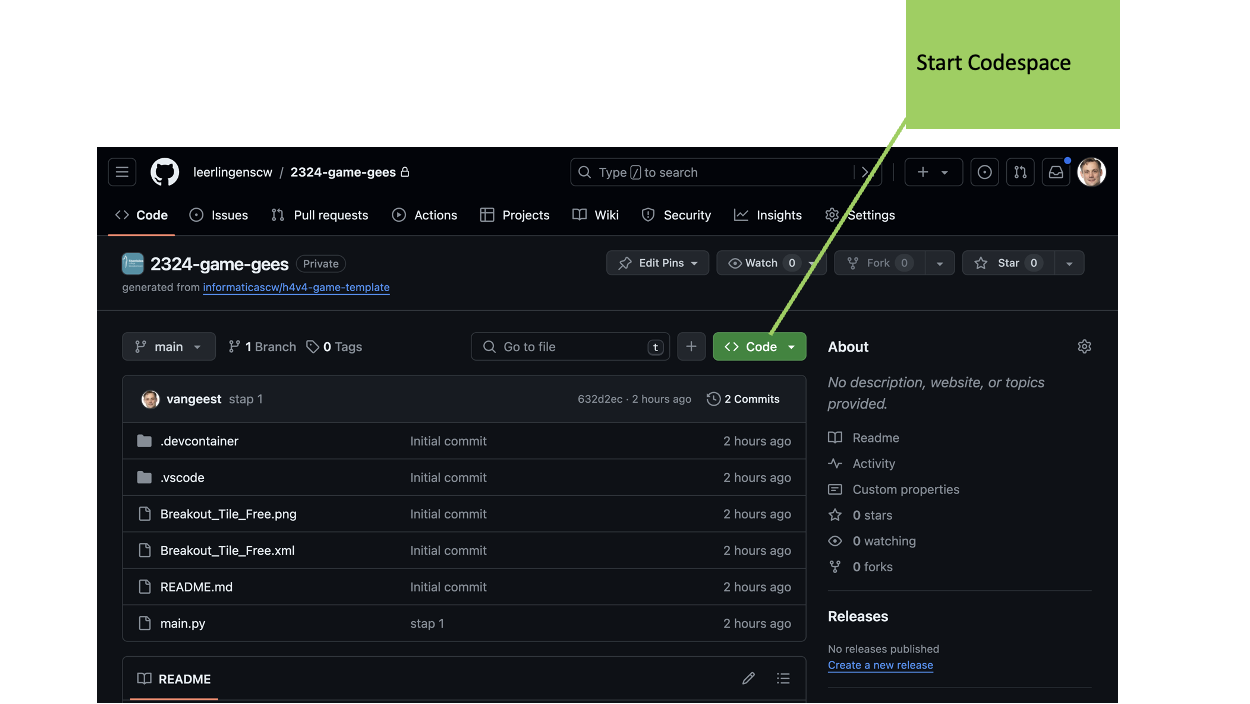Screen dimensions: 1250x704
Task: Open the About settings gear icon
Action: point(1084,346)
